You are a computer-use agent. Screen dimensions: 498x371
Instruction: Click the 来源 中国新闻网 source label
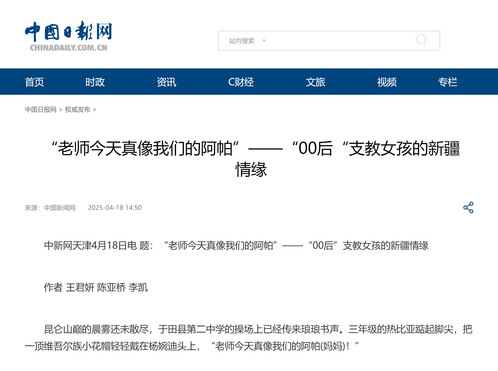[50, 208]
